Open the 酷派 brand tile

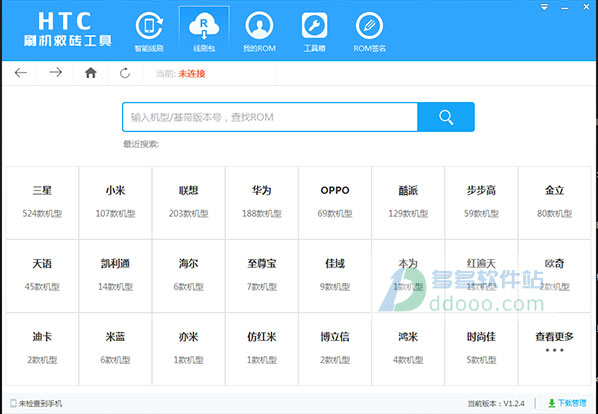pos(408,203)
